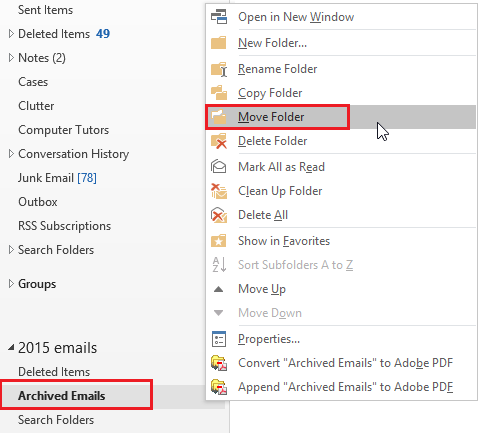Click the New Folder icon
The height and width of the screenshot is (433, 478).
[x=219, y=43]
